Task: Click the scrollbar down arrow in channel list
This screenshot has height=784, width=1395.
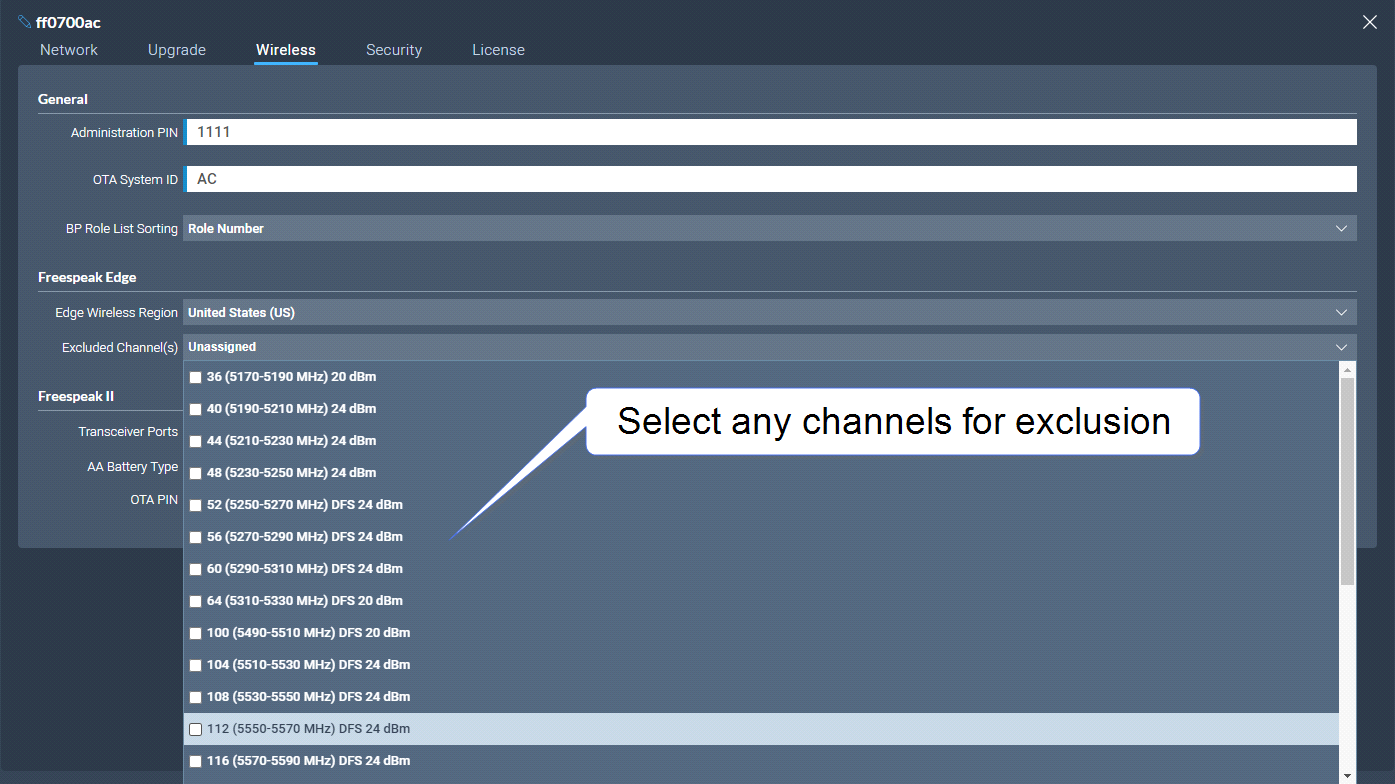Action: coord(1347,775)
